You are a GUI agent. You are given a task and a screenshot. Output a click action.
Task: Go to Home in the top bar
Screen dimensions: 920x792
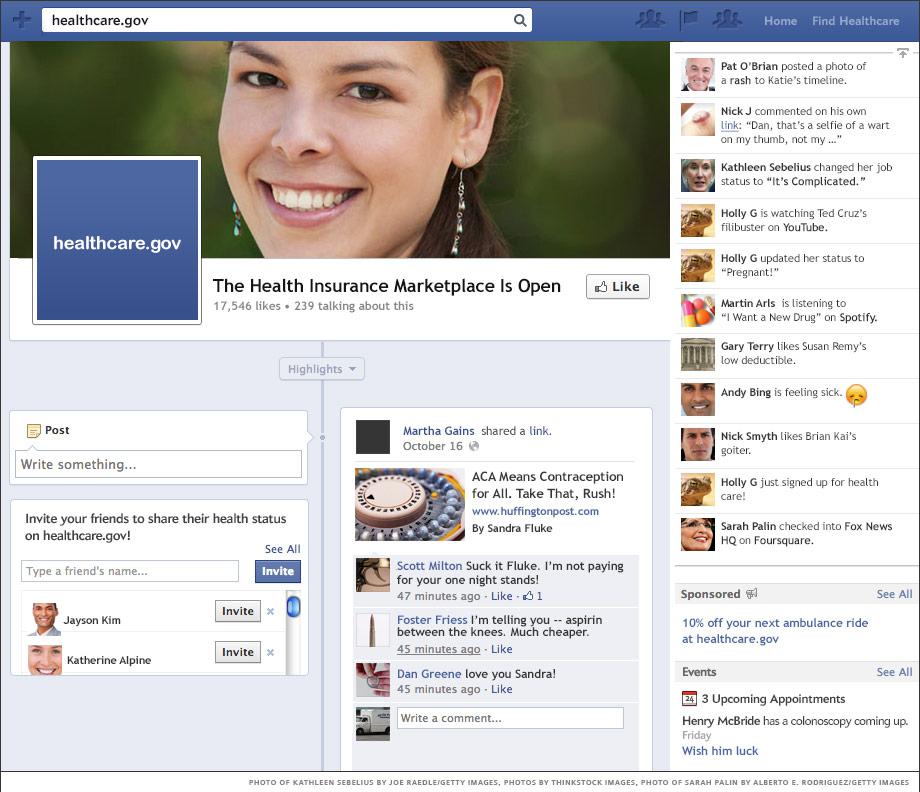click(780, 21)
